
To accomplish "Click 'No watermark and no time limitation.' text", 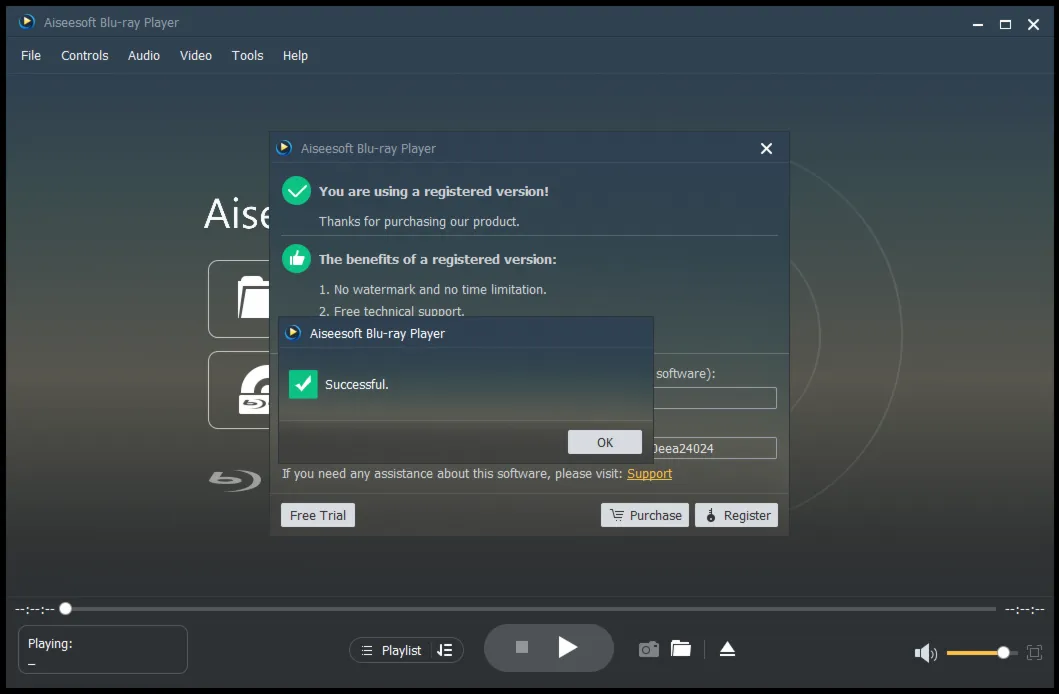I will click(x=440, y=290).
